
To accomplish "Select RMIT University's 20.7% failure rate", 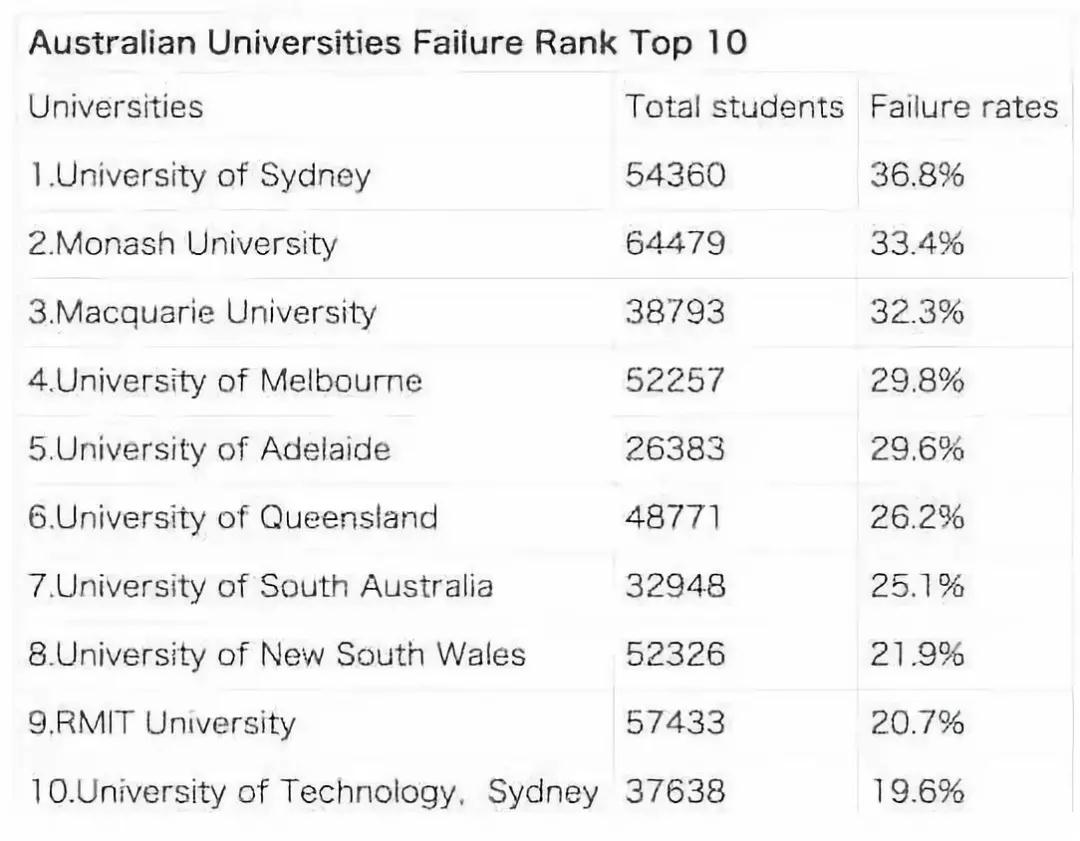I will 917,723.
